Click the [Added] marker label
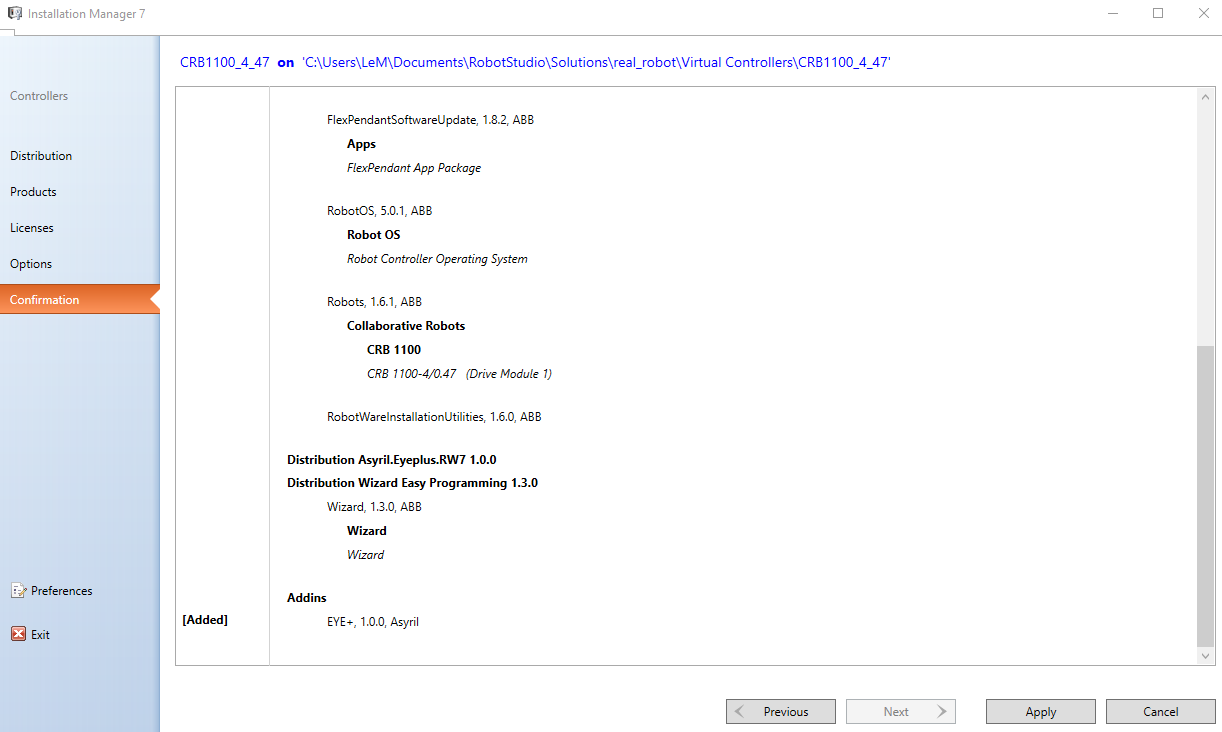This screenshot has height=732, width=1222. click(205, 620)
